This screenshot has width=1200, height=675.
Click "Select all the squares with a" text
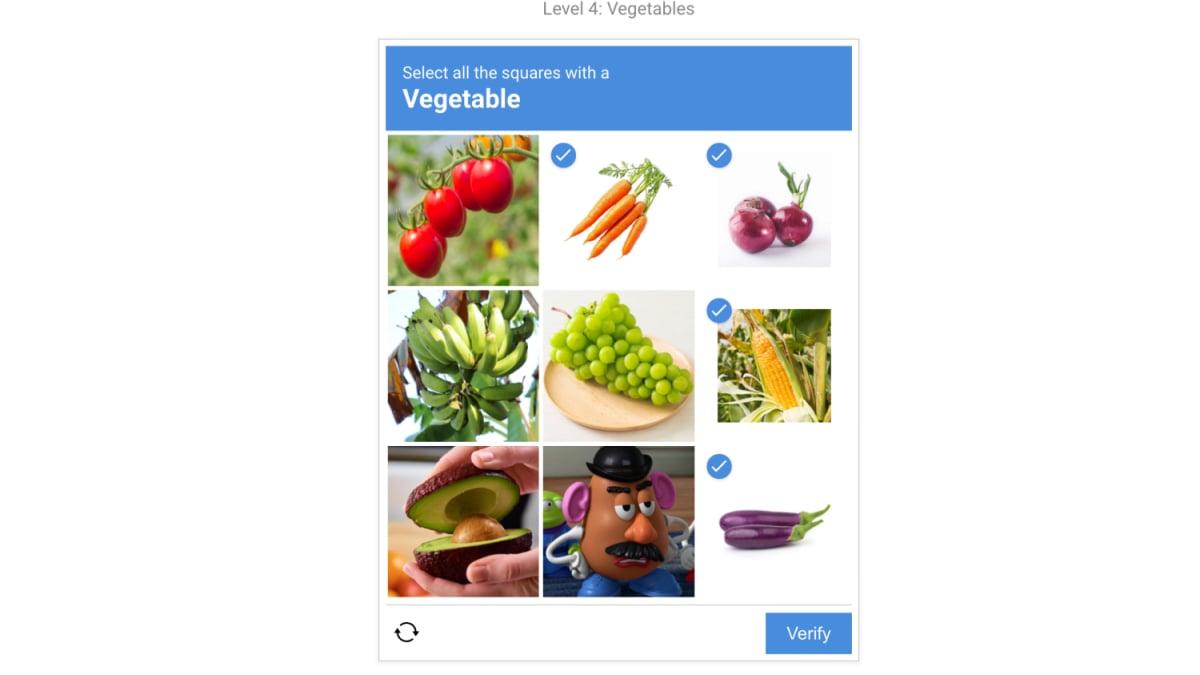[x=505, y=73]
